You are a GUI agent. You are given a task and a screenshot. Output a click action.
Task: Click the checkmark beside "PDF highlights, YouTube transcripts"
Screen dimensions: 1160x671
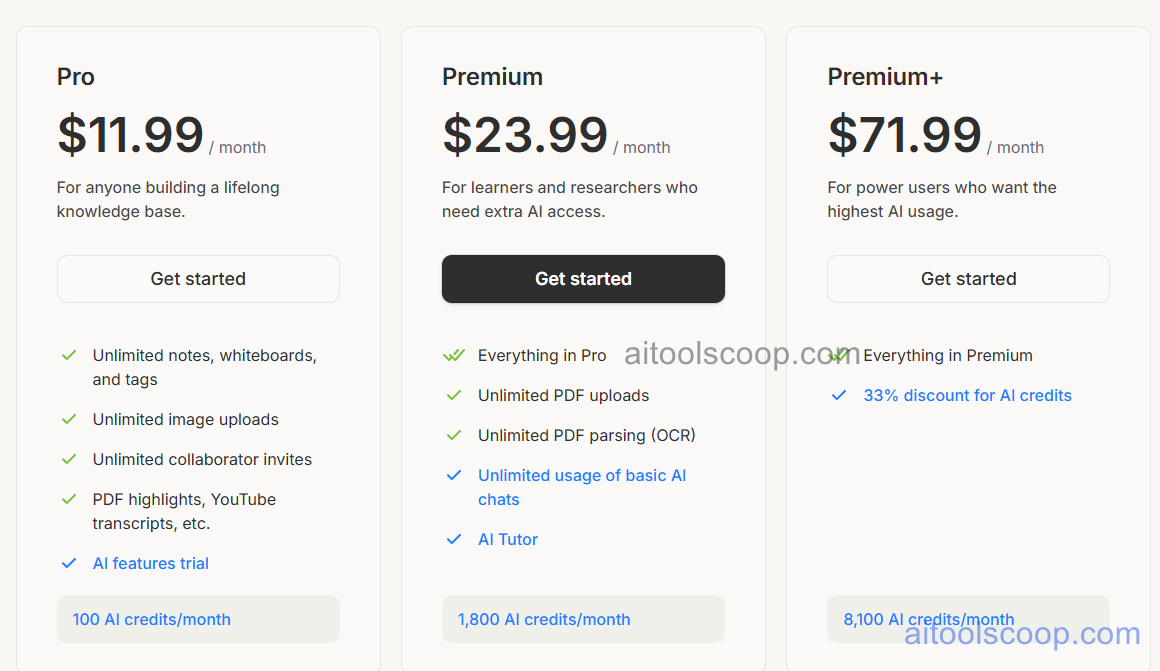click(69, 500)
